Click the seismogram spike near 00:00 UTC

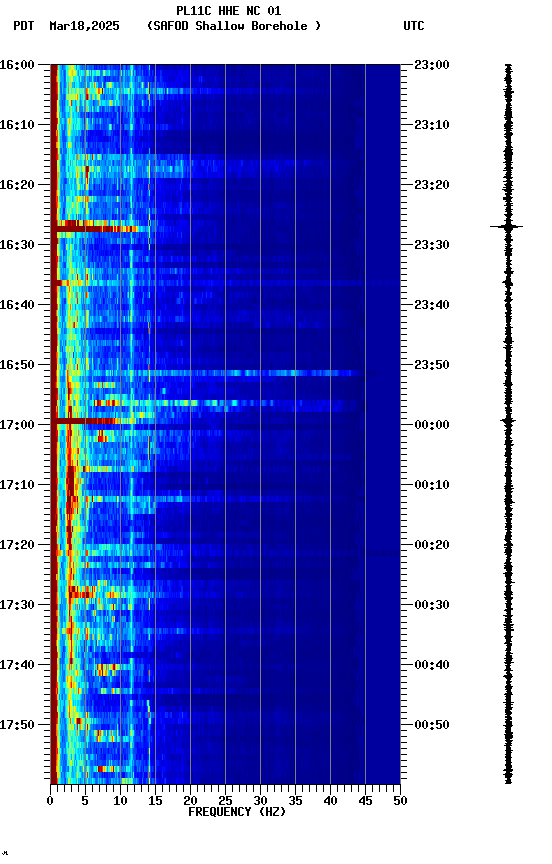[x=508, y=421]
